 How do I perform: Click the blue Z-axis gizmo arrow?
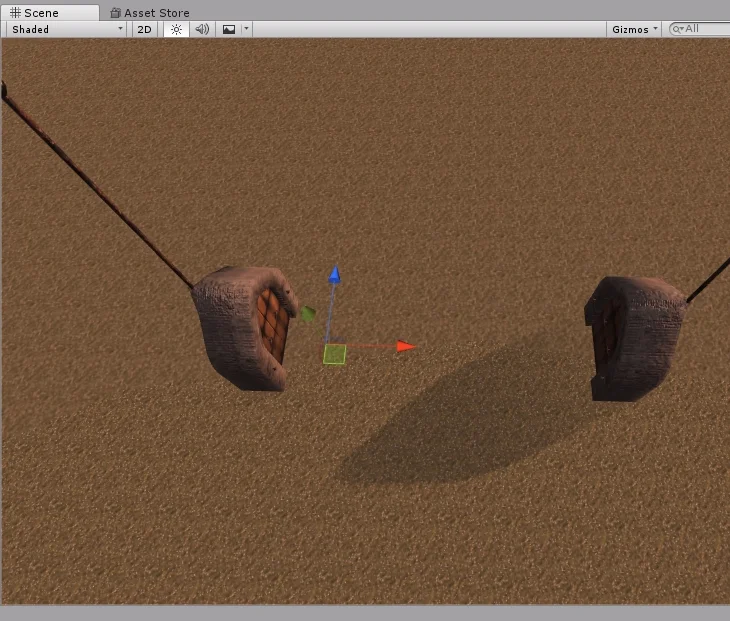tap(334, 275)
